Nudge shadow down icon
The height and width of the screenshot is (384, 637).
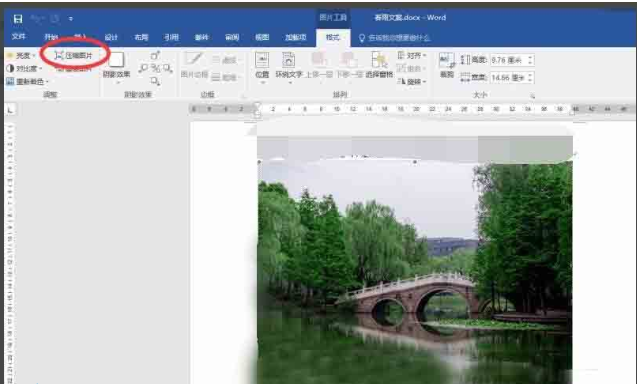click(x=155, y=81)
